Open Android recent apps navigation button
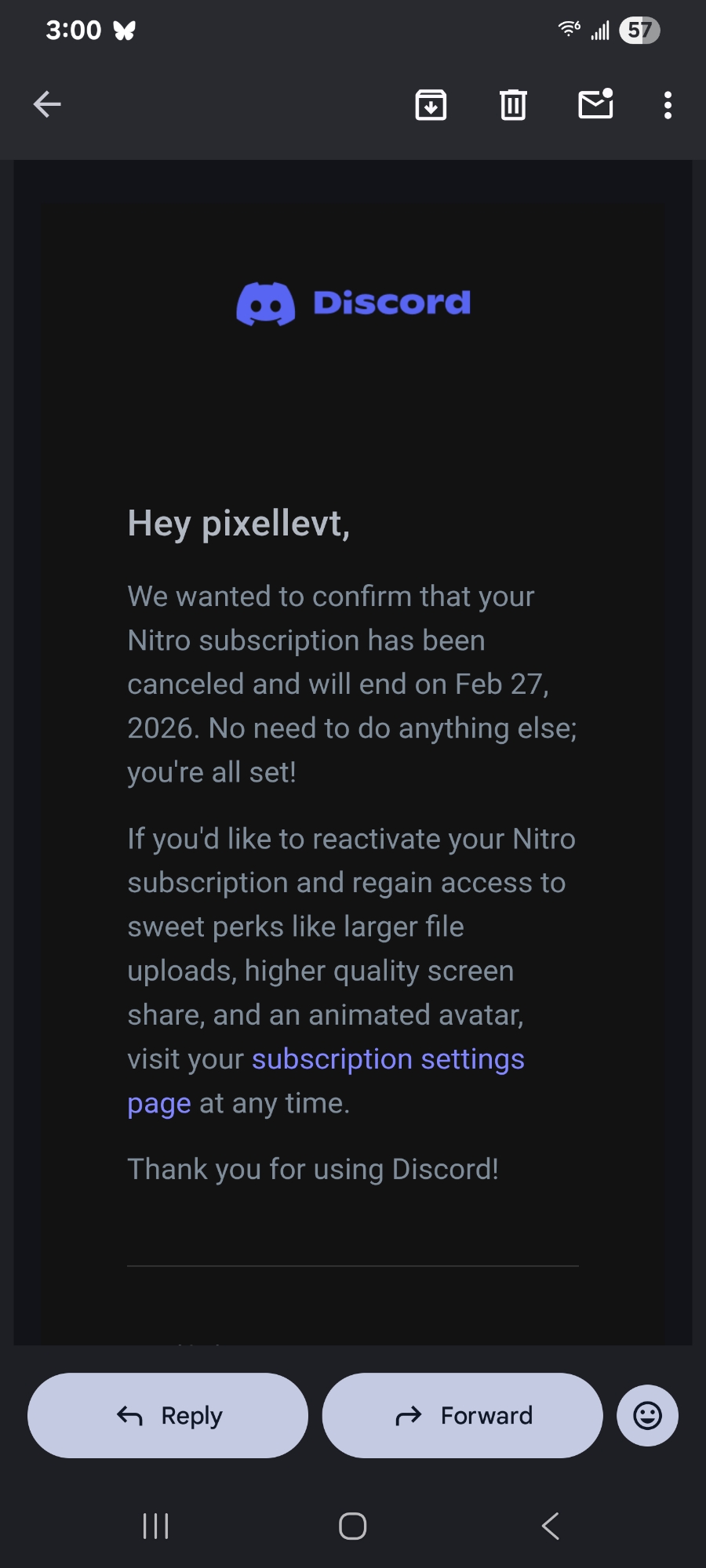This screenshot has height=1568, width=706. click(x=155, y=1526)
